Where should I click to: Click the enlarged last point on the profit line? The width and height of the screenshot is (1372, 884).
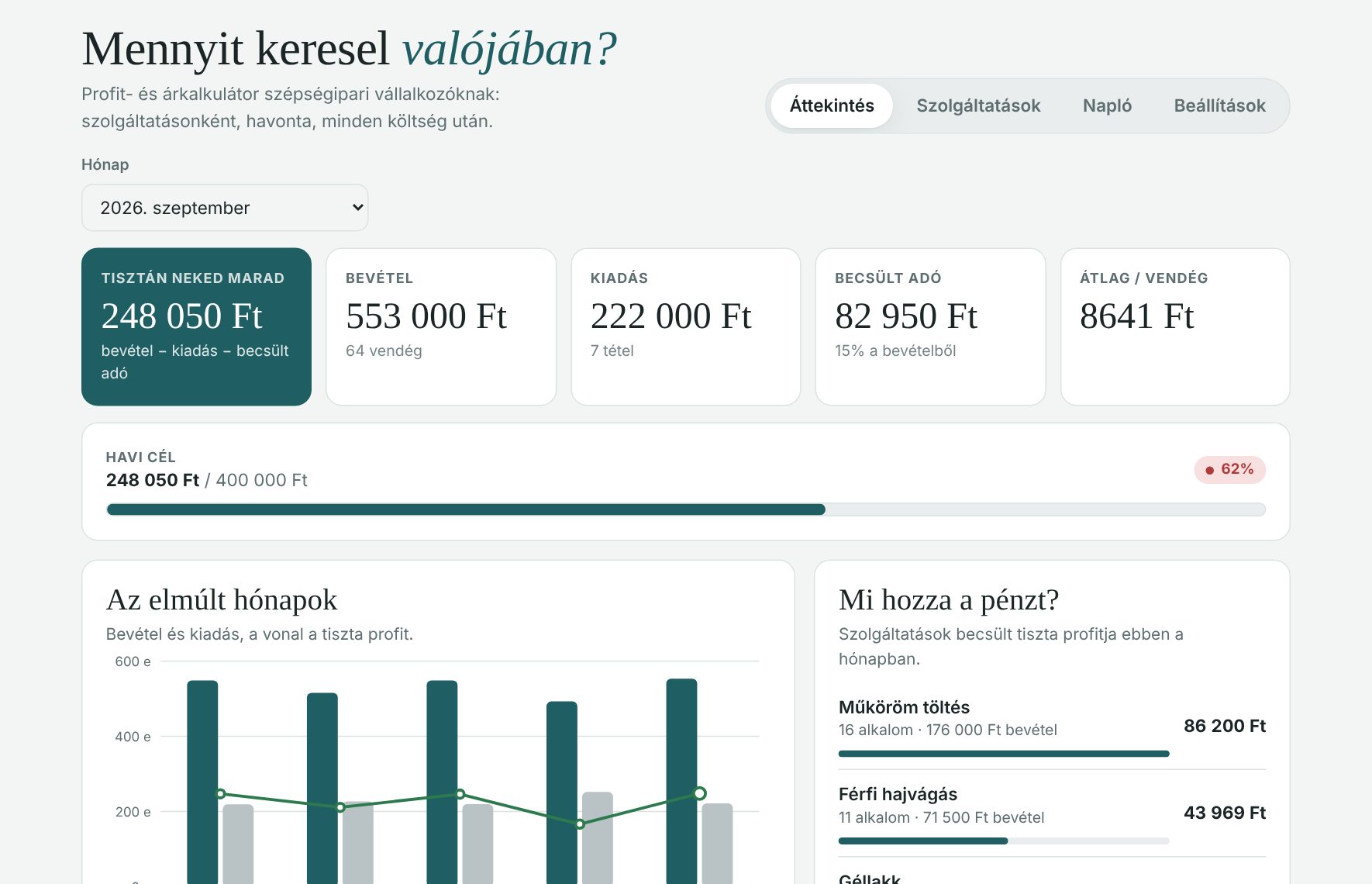click(x=700, y=793)
